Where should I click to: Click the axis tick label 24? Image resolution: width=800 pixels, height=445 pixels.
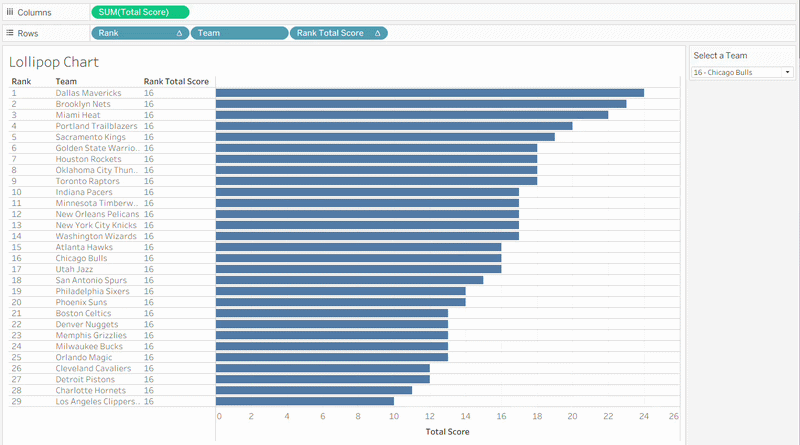point(644,416)
